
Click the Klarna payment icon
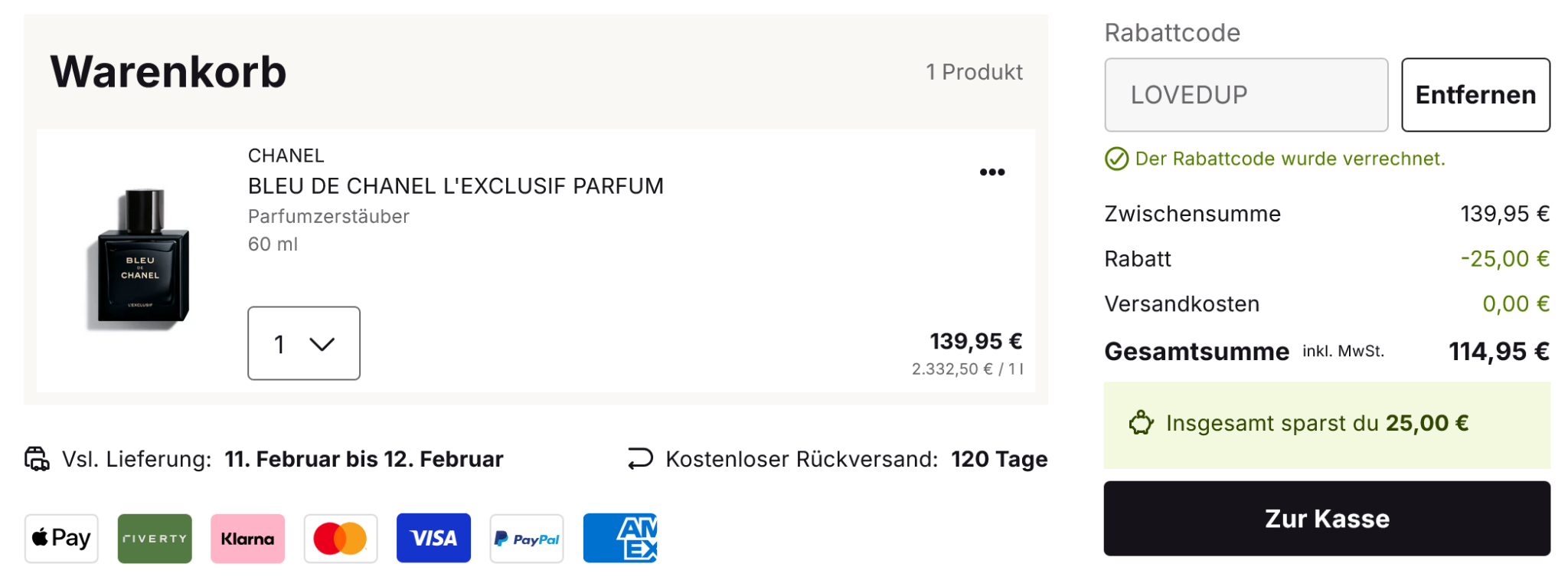click(x=247, y=538)
